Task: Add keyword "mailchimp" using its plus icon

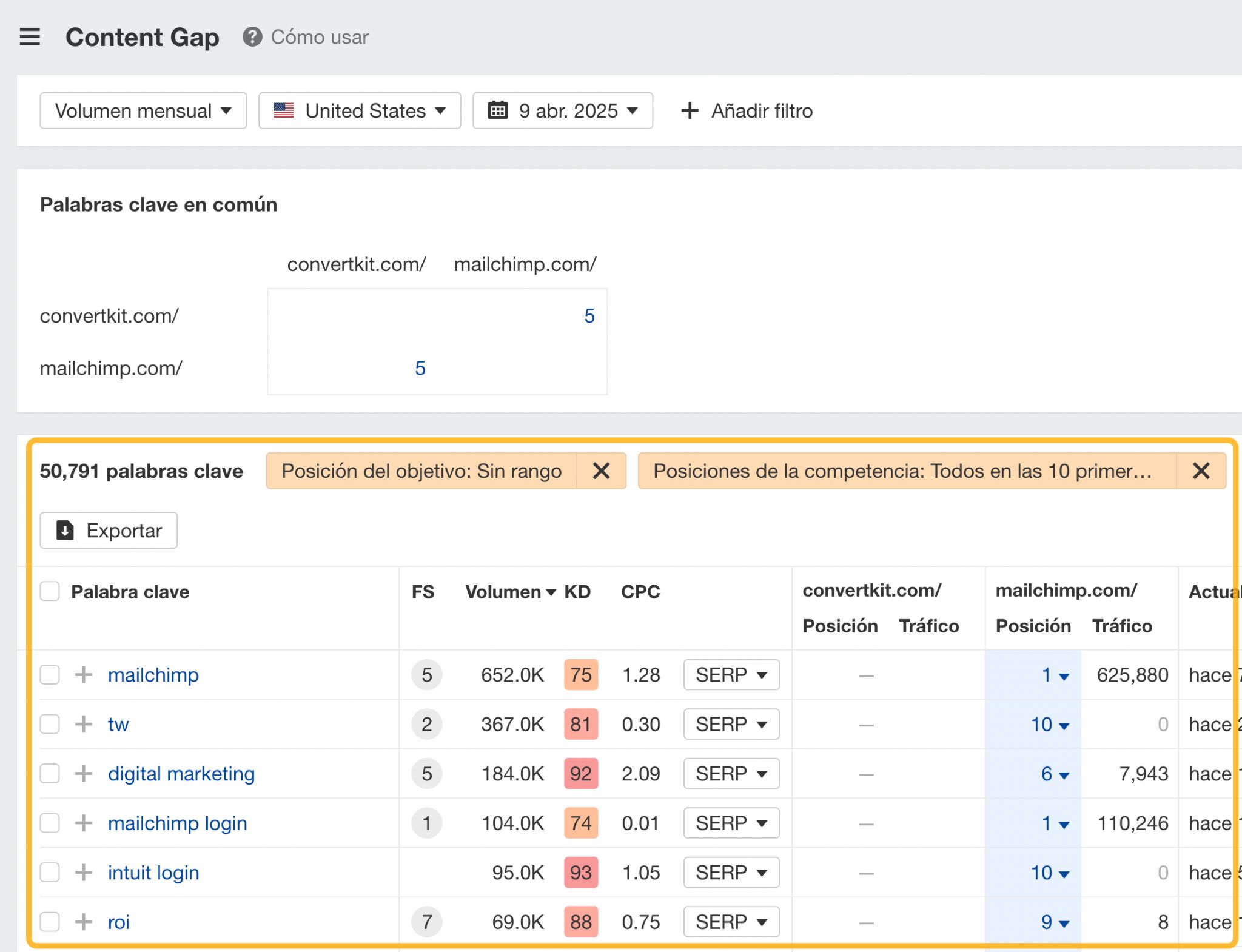Action: 84,674
